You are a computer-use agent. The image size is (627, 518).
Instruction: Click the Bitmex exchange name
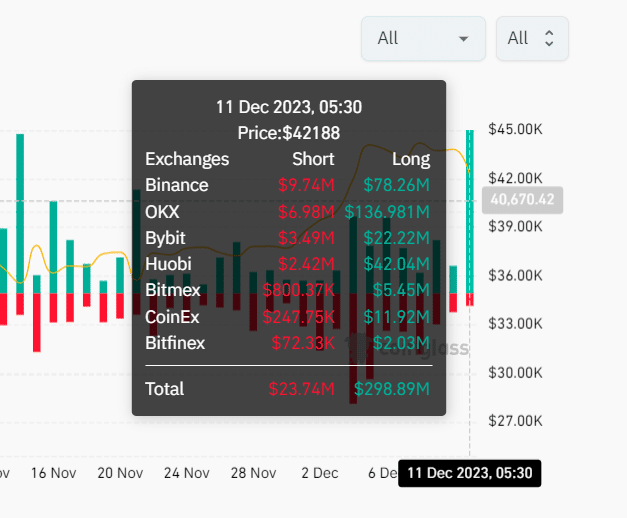coord(173,290)
